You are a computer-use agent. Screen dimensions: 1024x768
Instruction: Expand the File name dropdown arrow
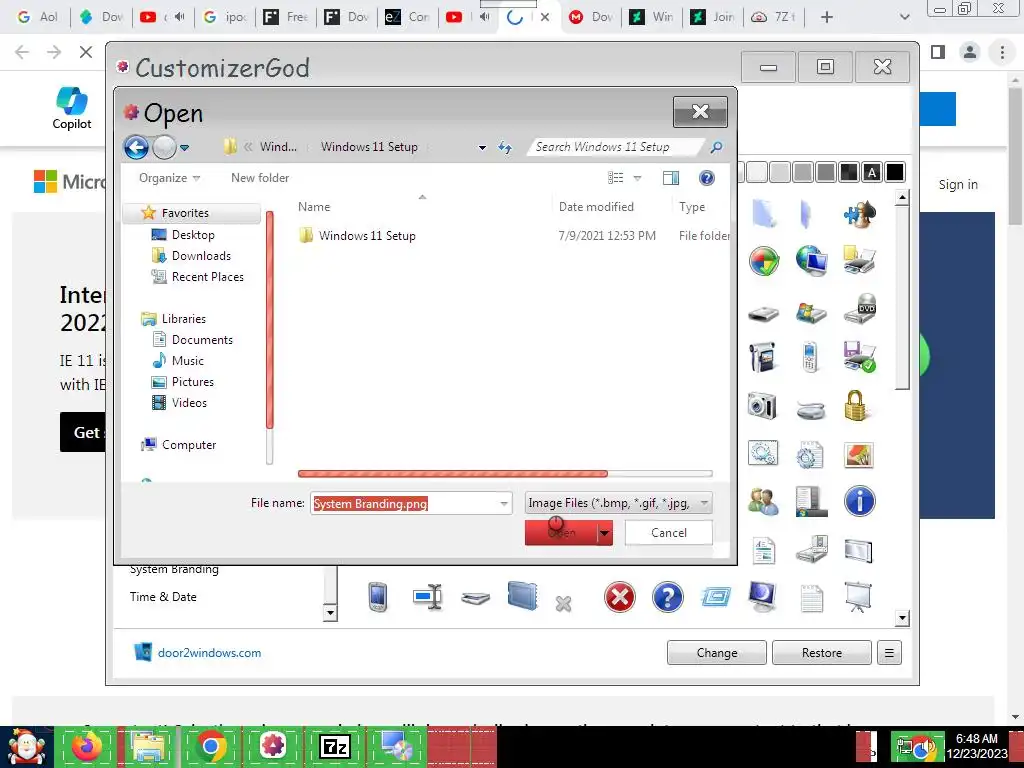[504, 504]
